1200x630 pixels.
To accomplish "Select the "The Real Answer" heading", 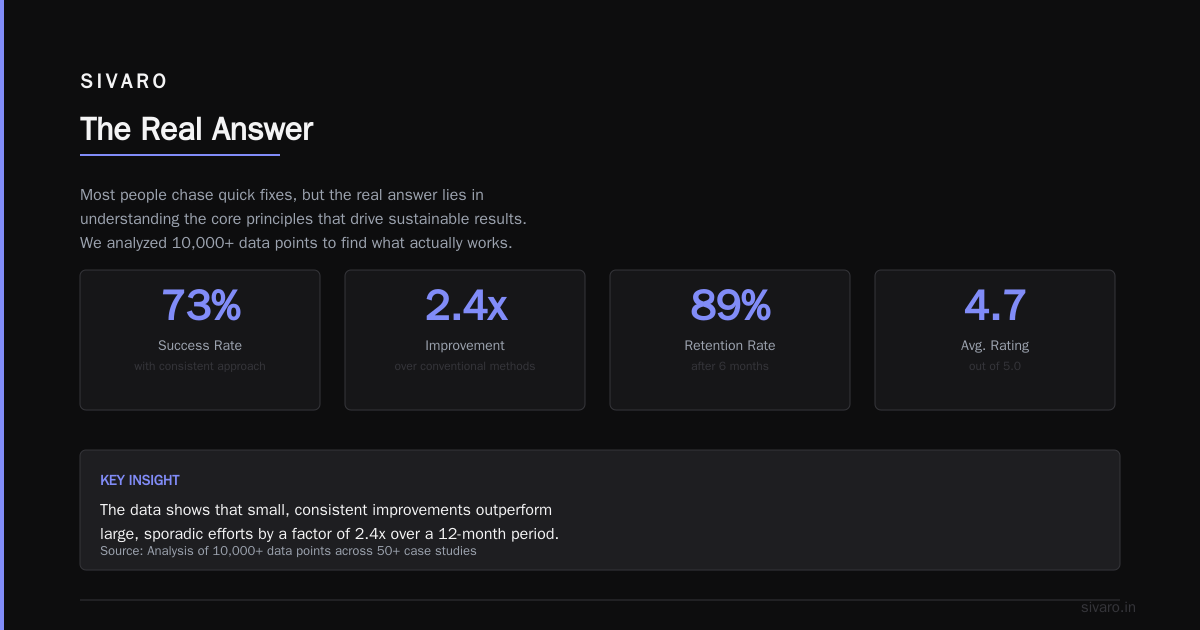I will click(x=197, y=129).
